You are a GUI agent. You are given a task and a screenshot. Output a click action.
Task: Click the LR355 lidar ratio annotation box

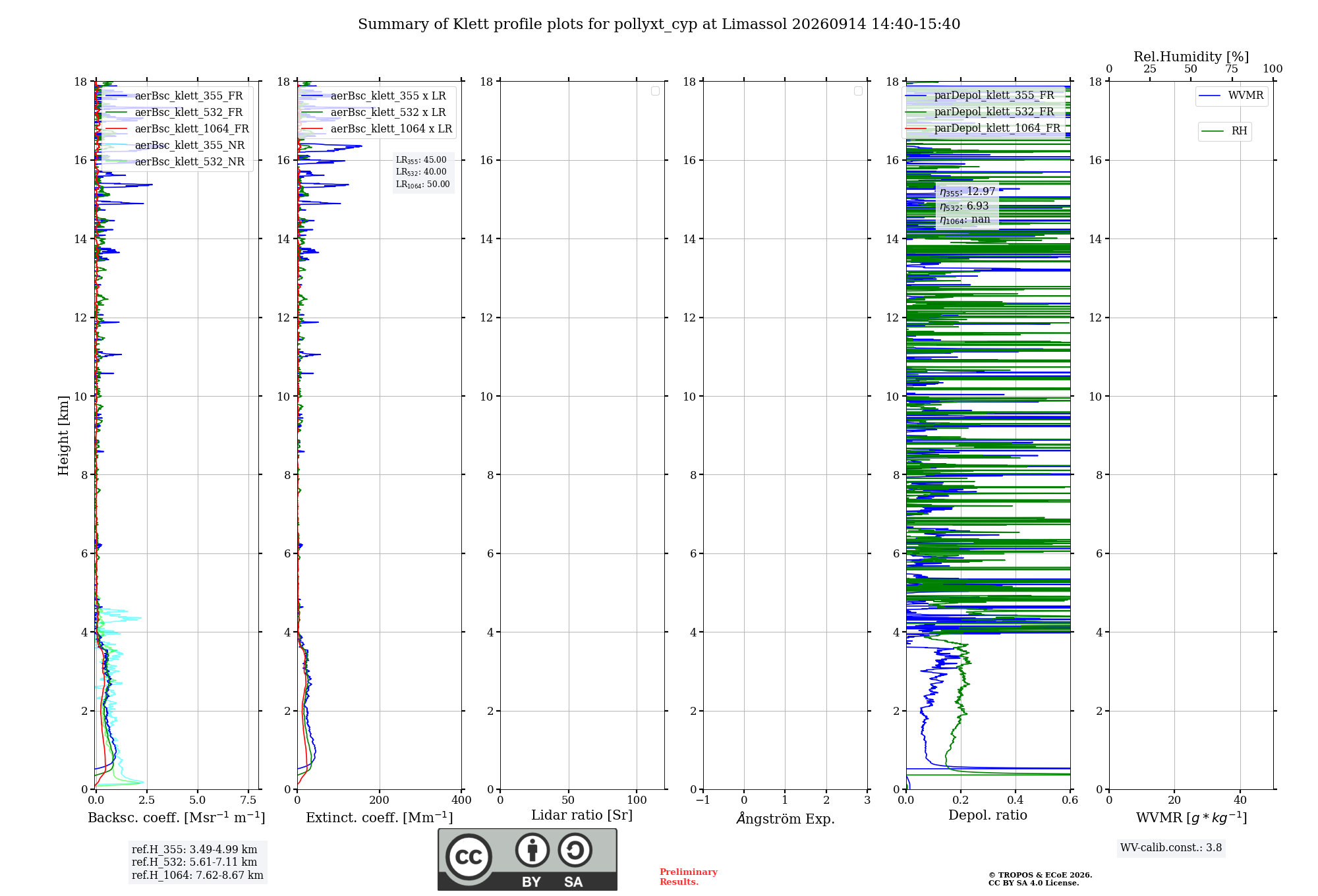(423, 172)
